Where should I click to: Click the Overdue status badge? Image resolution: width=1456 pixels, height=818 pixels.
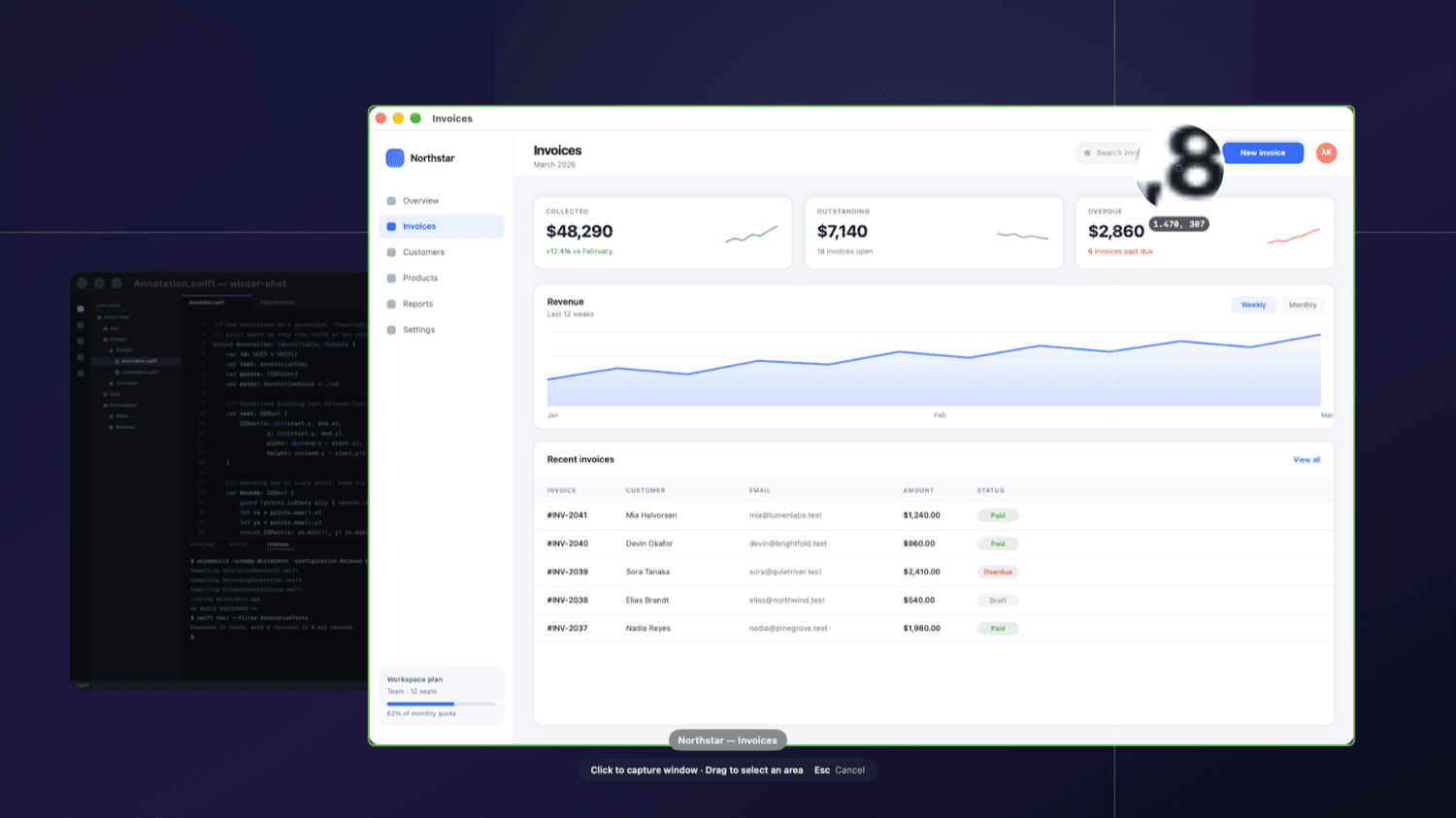pyautogui.click(x=998, y=572)
